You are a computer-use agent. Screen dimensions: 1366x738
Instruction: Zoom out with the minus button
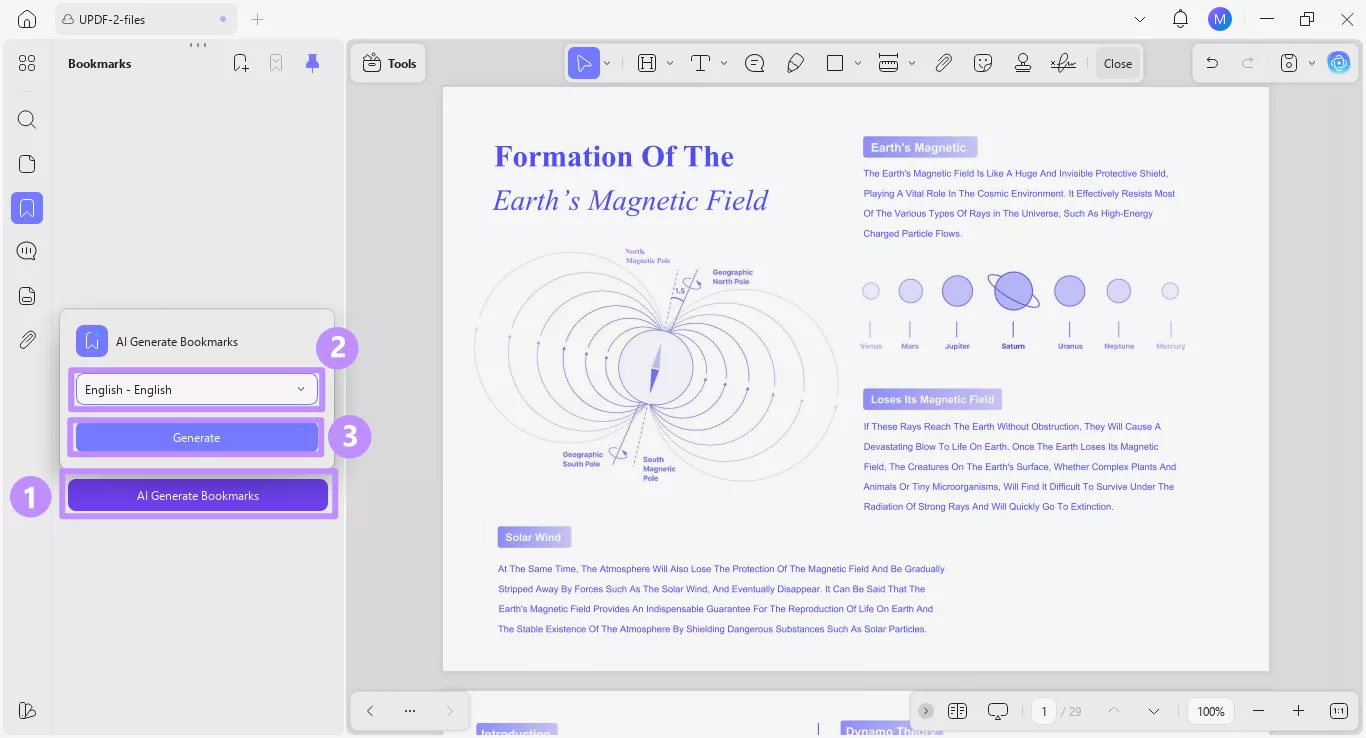coord(1259,711)
